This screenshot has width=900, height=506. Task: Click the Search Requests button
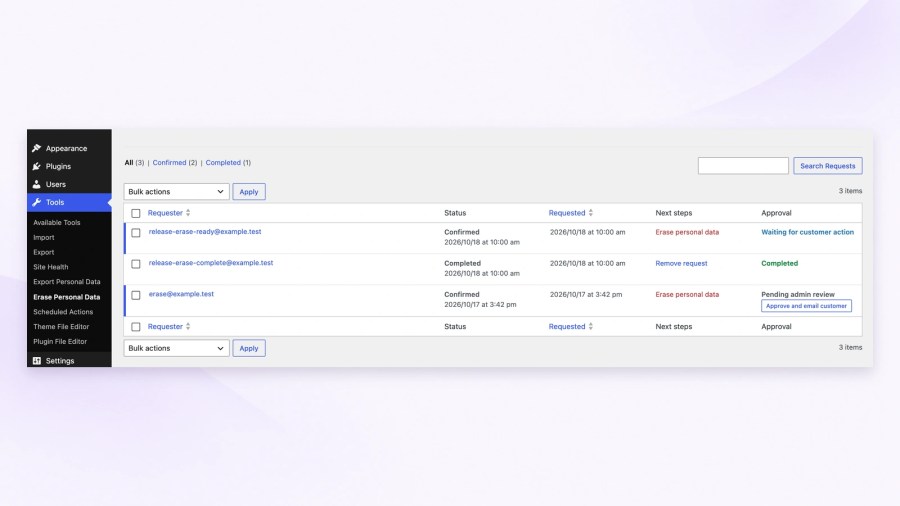click(x=828, y=166)
